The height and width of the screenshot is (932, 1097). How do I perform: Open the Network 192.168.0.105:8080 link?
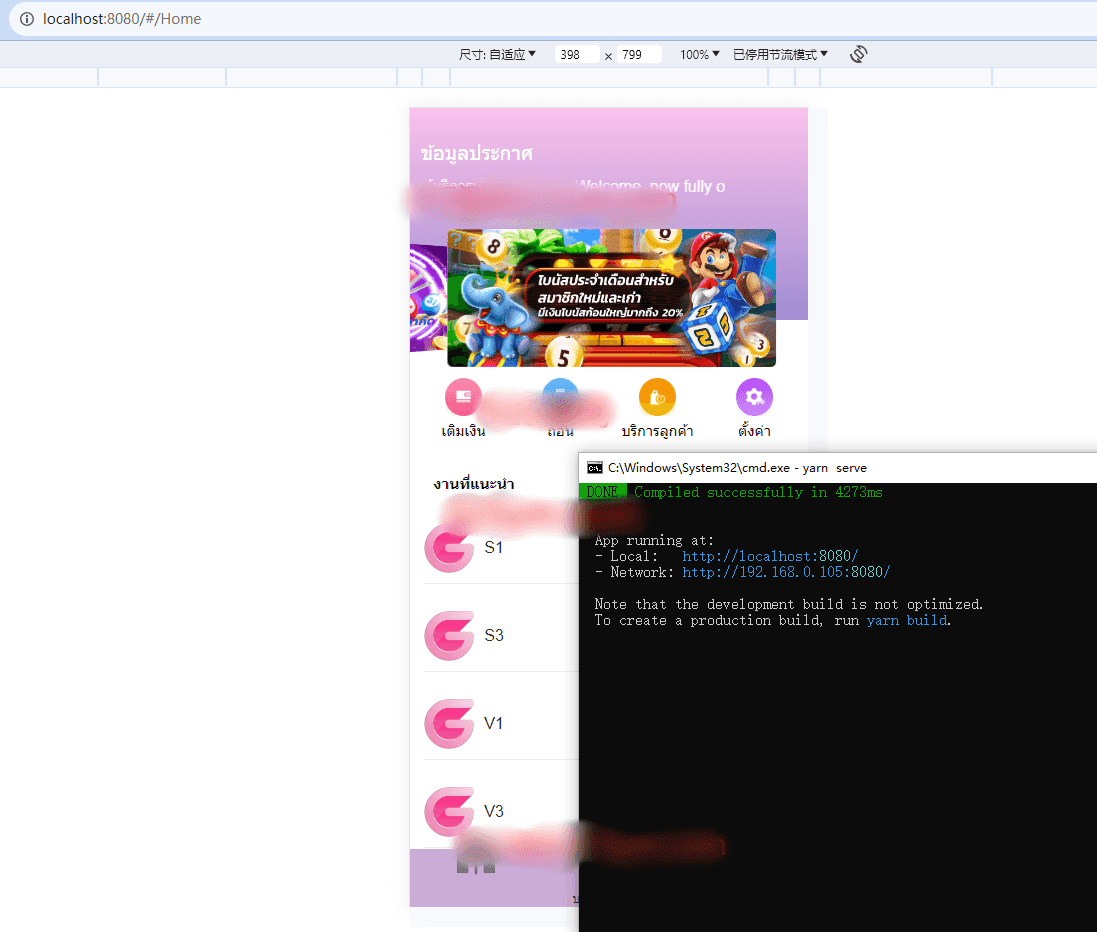786,572
